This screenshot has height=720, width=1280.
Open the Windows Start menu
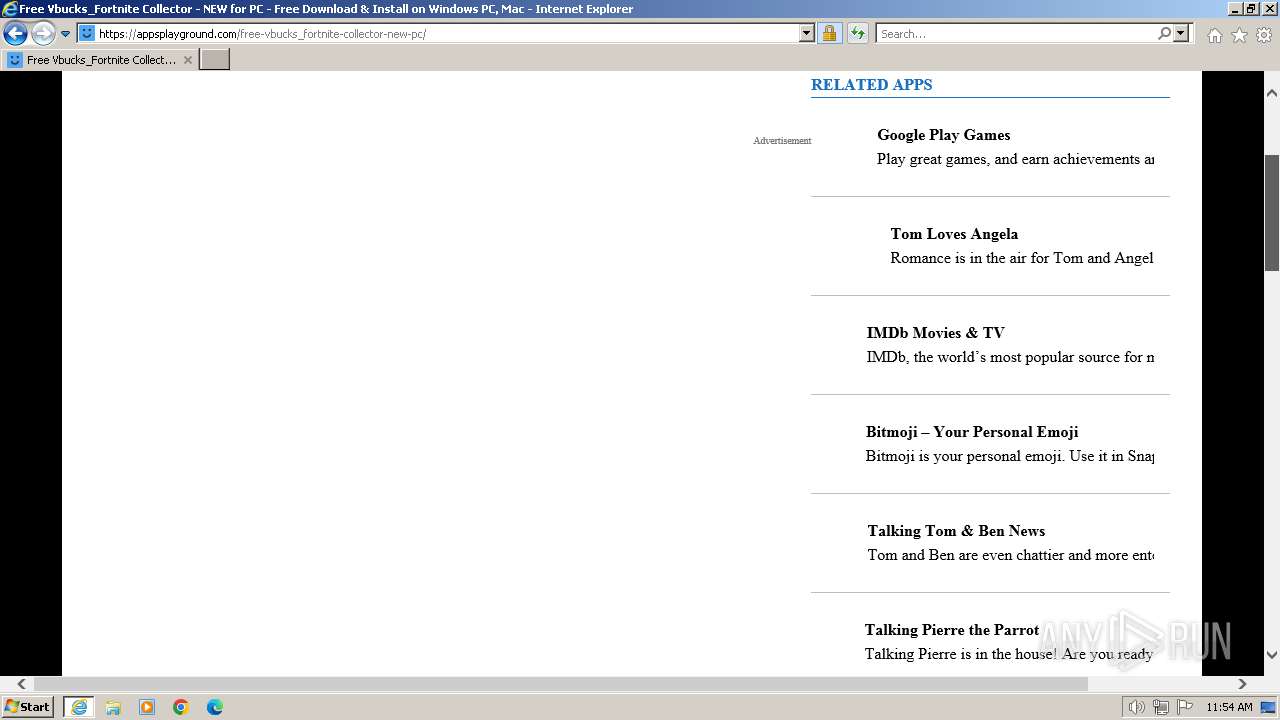[27, 707]
